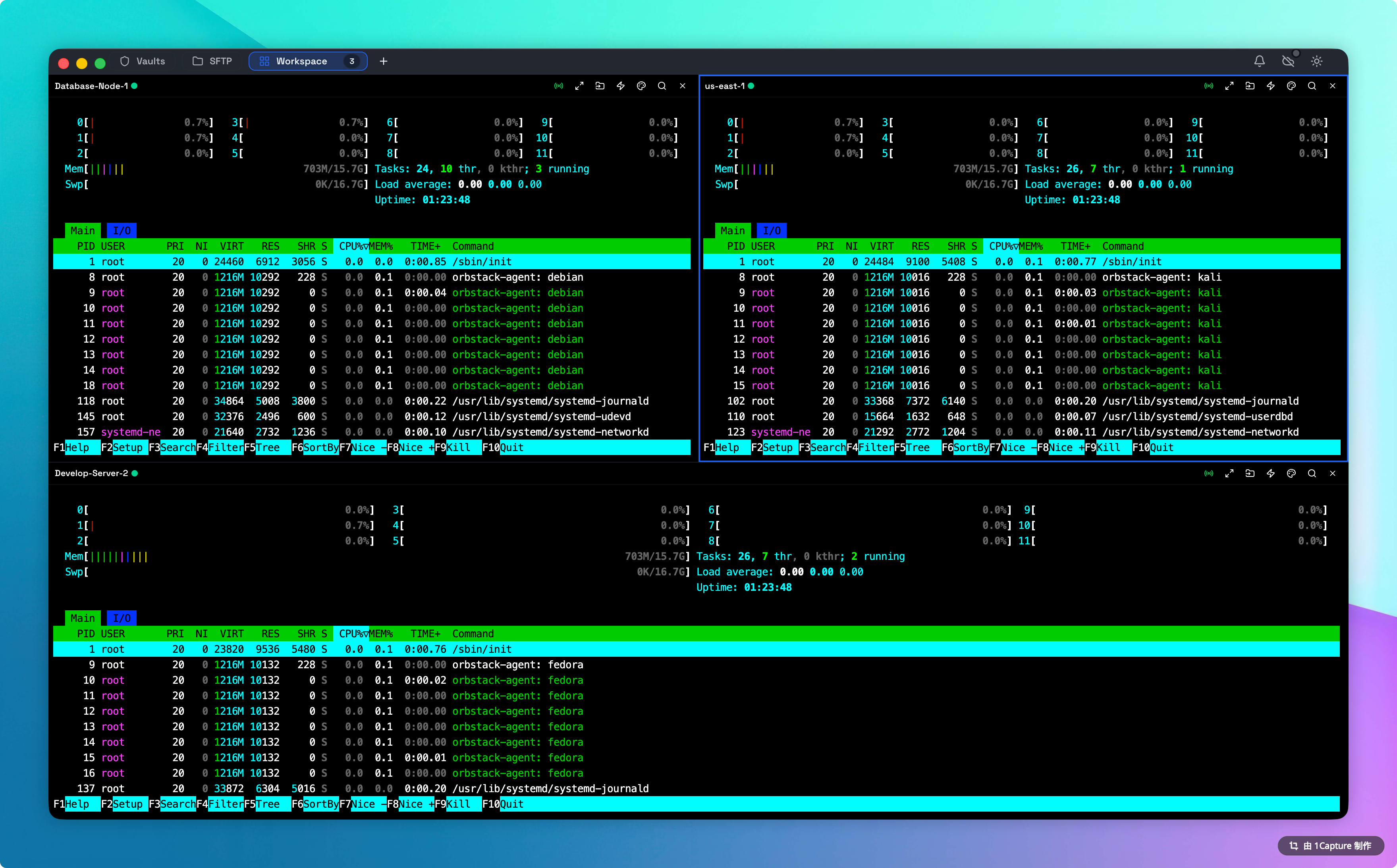Viewport: 1397px width, 868px height.
Task: Open search in Develop-Server-2 pane
Action: (1312, 474)
